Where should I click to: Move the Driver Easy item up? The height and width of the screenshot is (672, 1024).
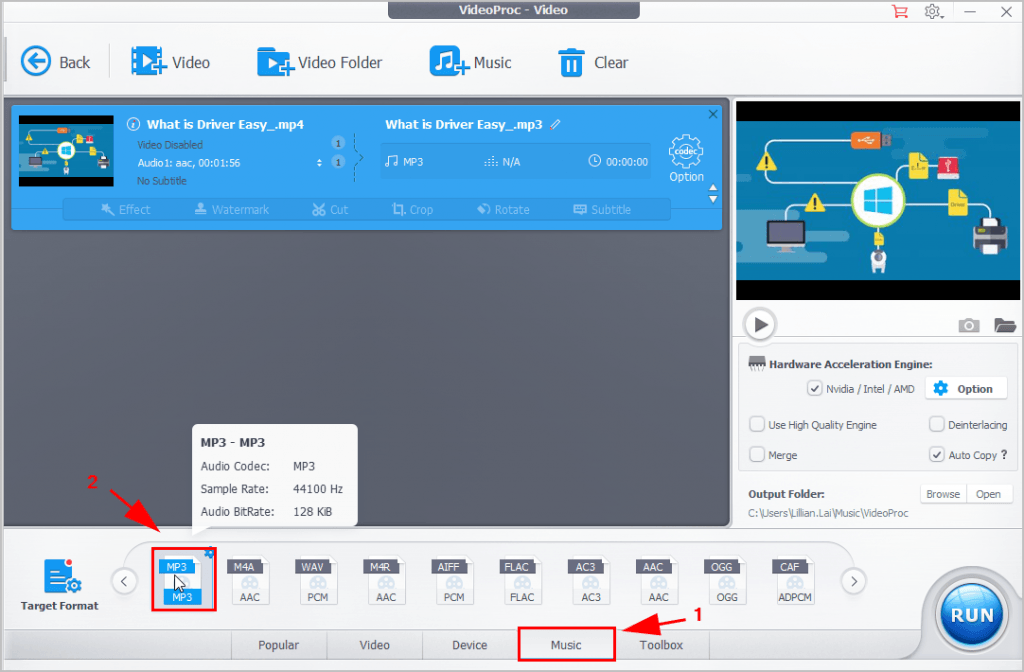click(713, 188)
